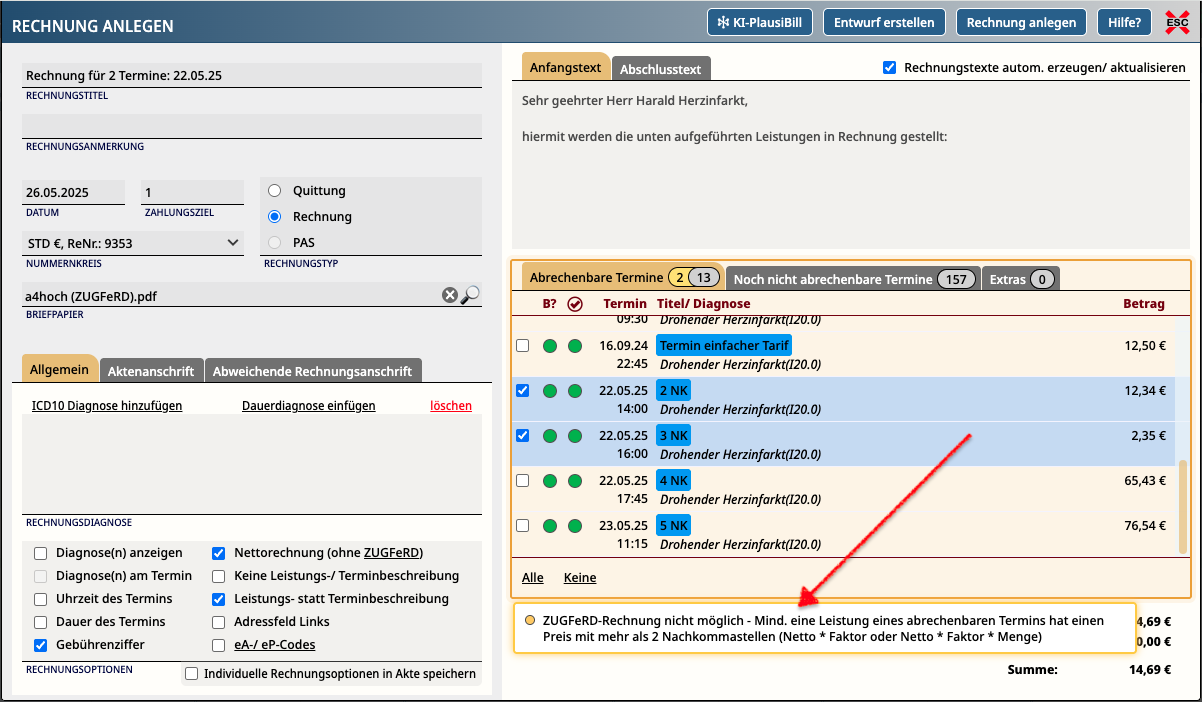Click Dauerdiagnose einfügen link
This screenshot has height=702, width=1202.
pos(309,406)
